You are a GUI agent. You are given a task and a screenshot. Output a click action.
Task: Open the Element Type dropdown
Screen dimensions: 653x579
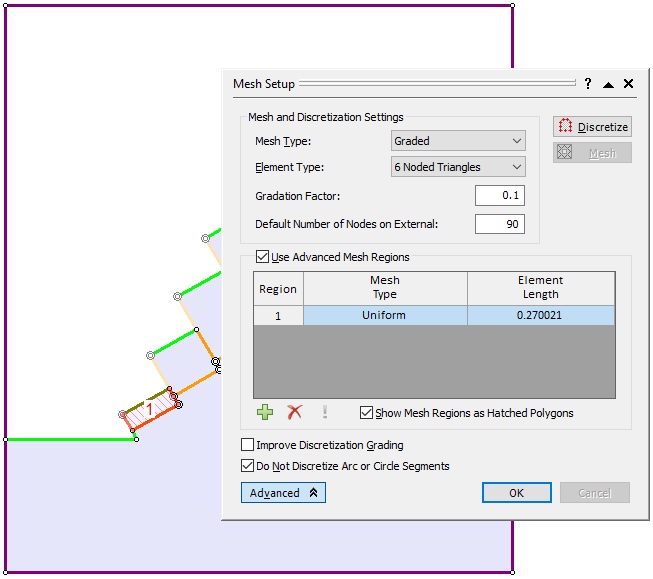pos(458,167)
